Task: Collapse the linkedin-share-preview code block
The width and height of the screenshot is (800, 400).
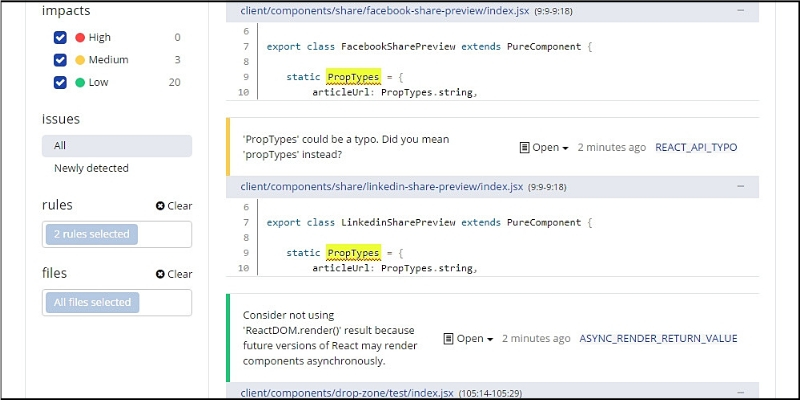Action: [740, 187]
